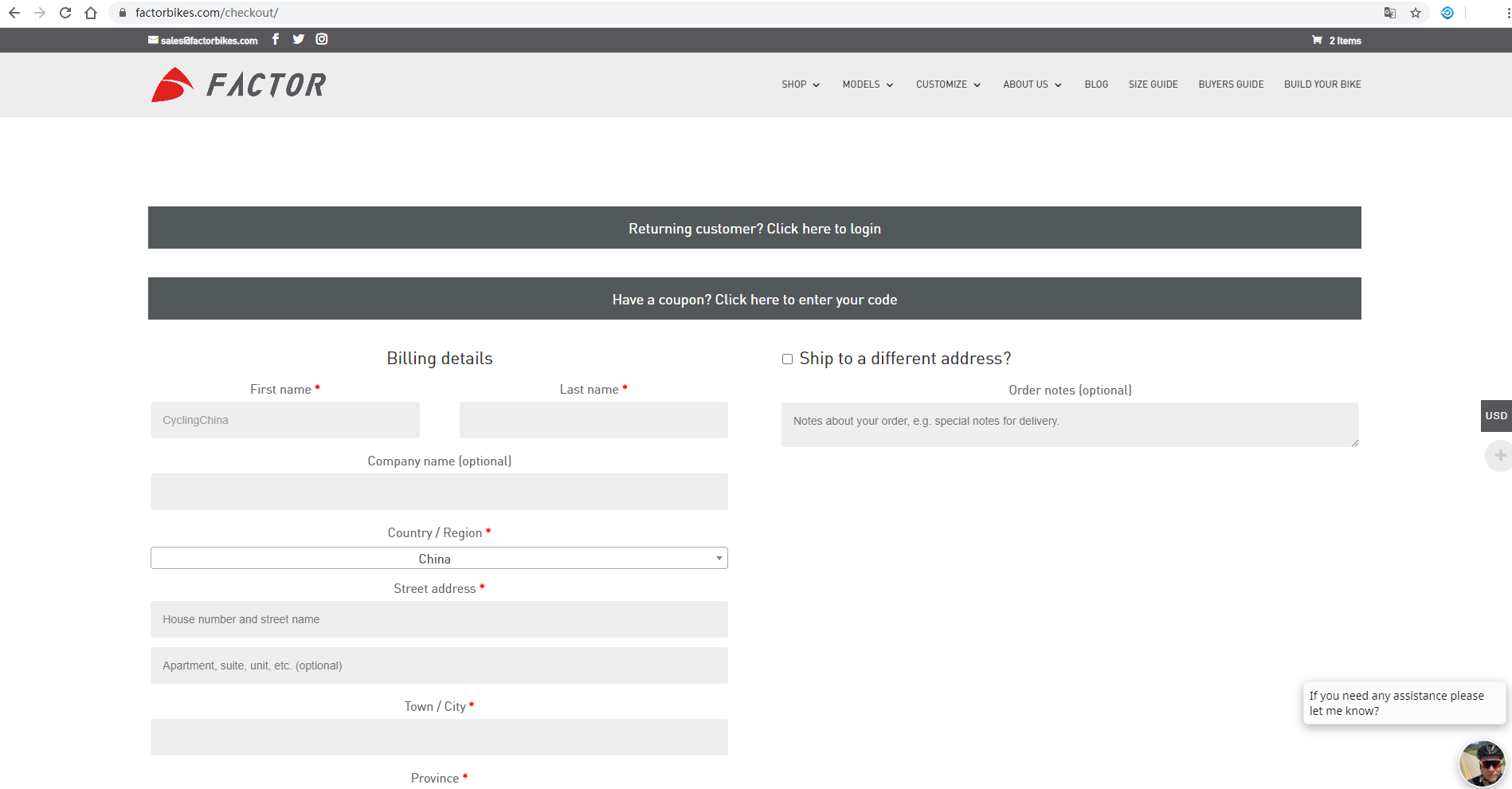Focus the Company name field
This screenshot has width=1512, height=789.
(x=439, y=492)
